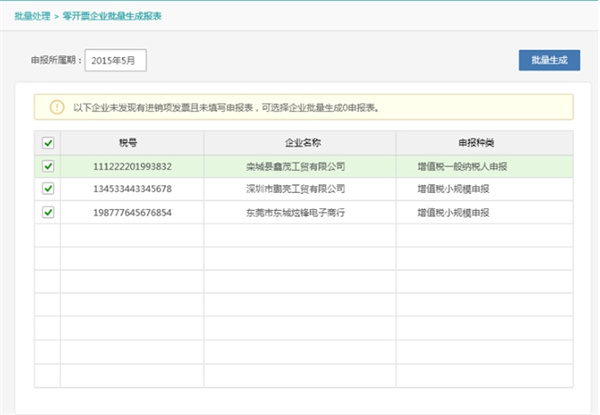Select the 东莞市 company name in third row

click(295, 212)
